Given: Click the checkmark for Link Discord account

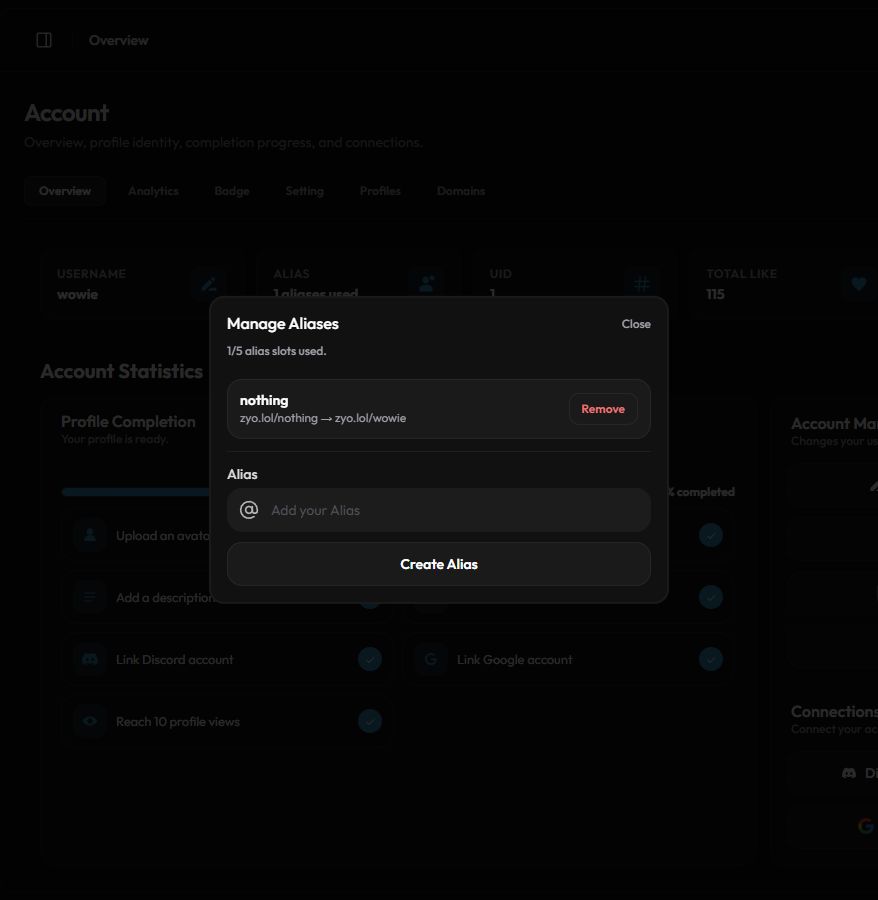Looking at the screenshot, I should coord(370,659).
